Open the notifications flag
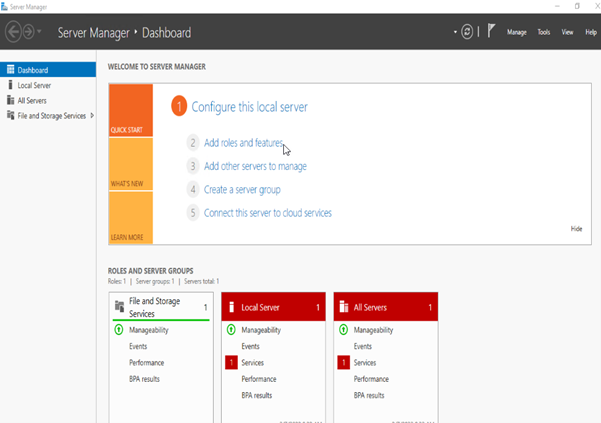 point(491,32)
